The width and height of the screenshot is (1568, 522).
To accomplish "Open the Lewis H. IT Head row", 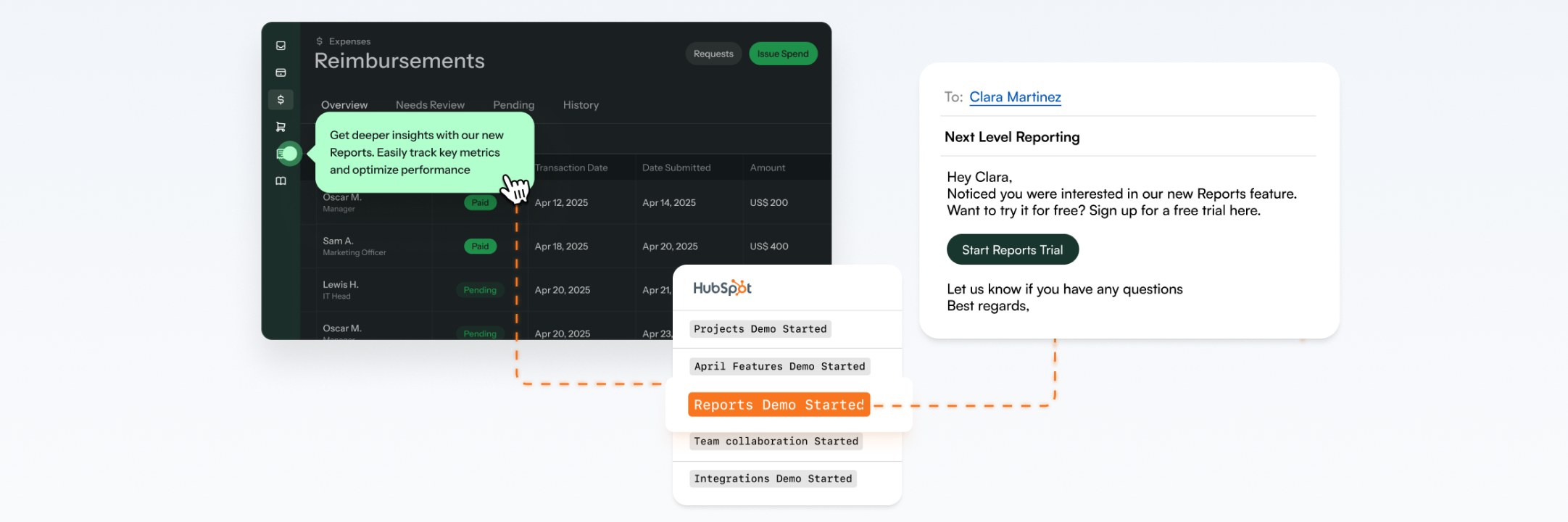I will 487,290.
